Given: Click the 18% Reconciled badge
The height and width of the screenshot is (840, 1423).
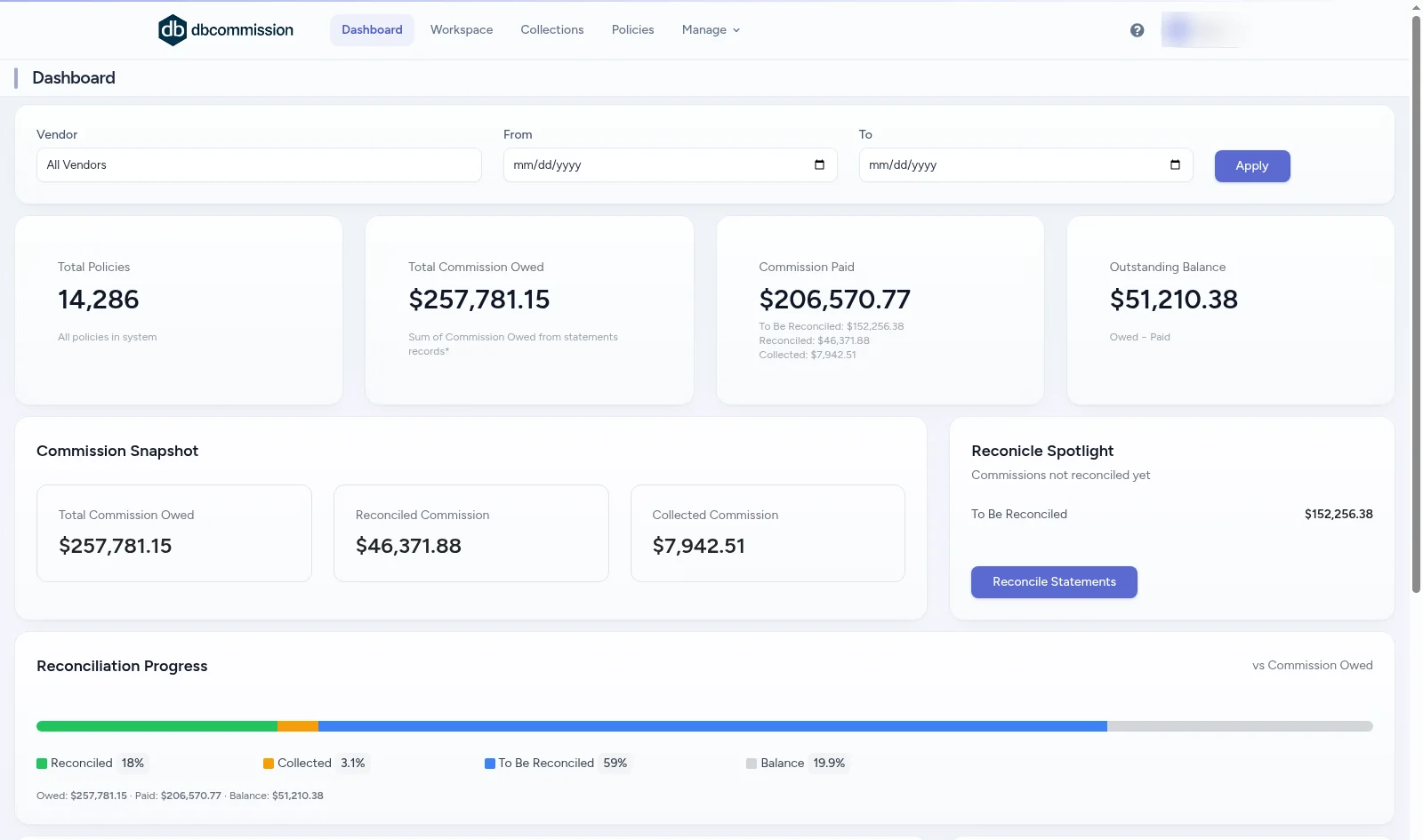Looking at the screenshot, I should click(133, 764).
